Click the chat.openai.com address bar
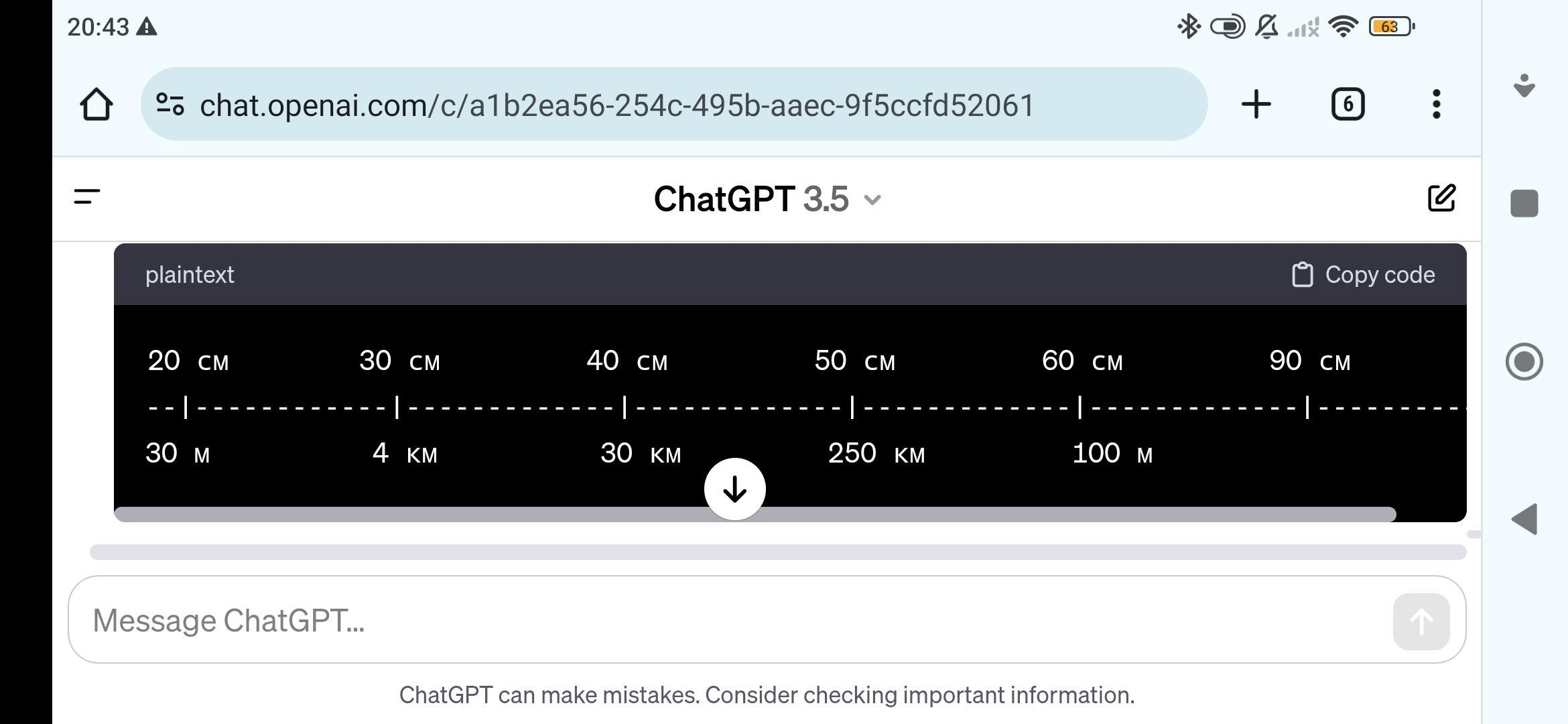 click(674, 104)
